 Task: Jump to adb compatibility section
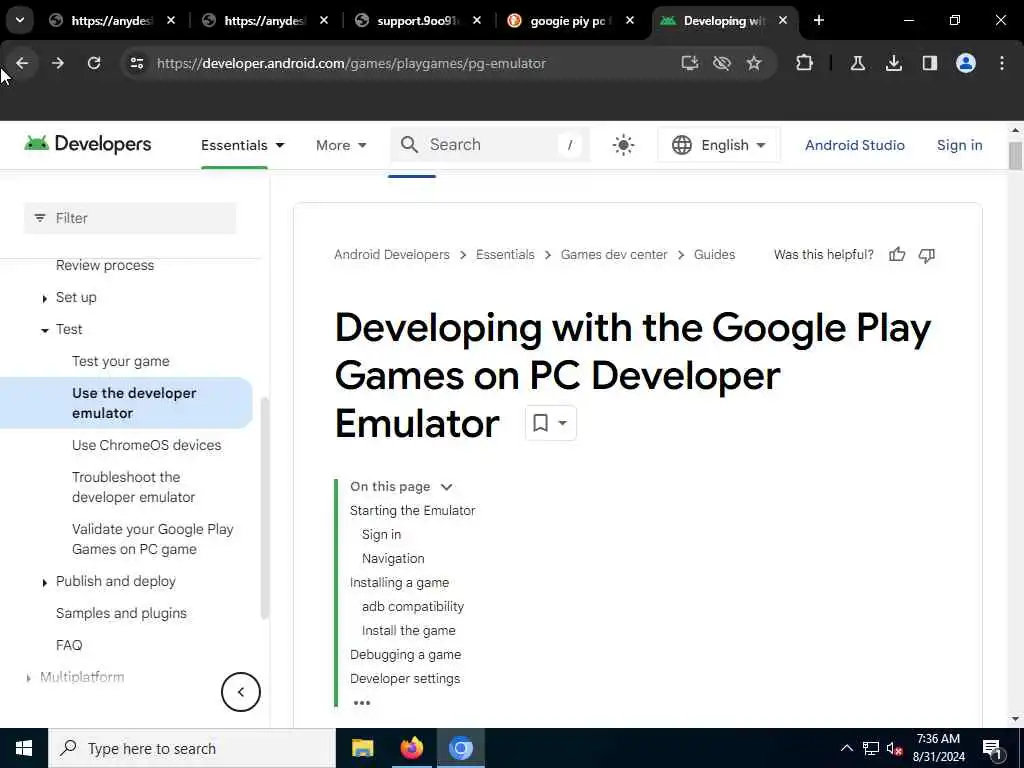click(413, 607)
